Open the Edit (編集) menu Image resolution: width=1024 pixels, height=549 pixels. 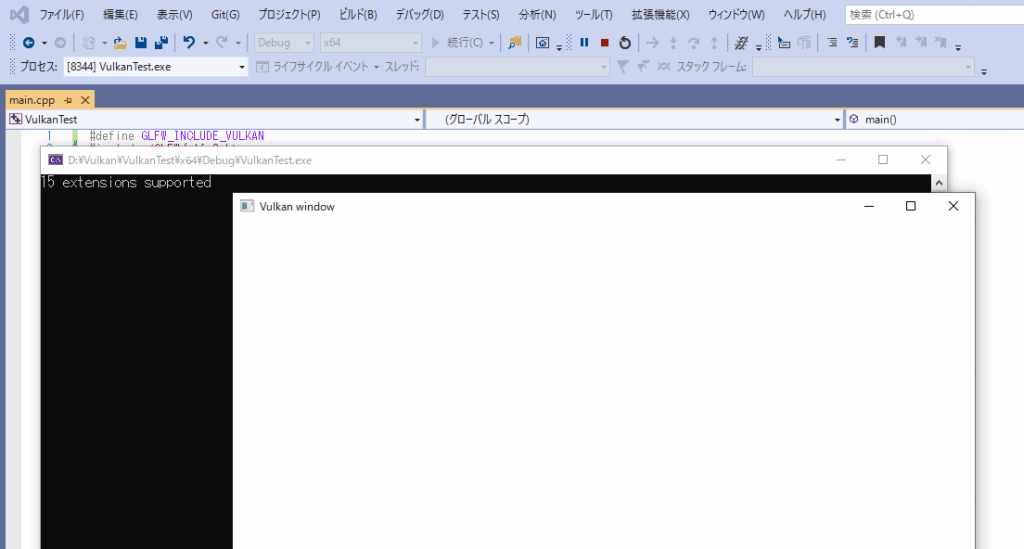[x=120, y=14]
